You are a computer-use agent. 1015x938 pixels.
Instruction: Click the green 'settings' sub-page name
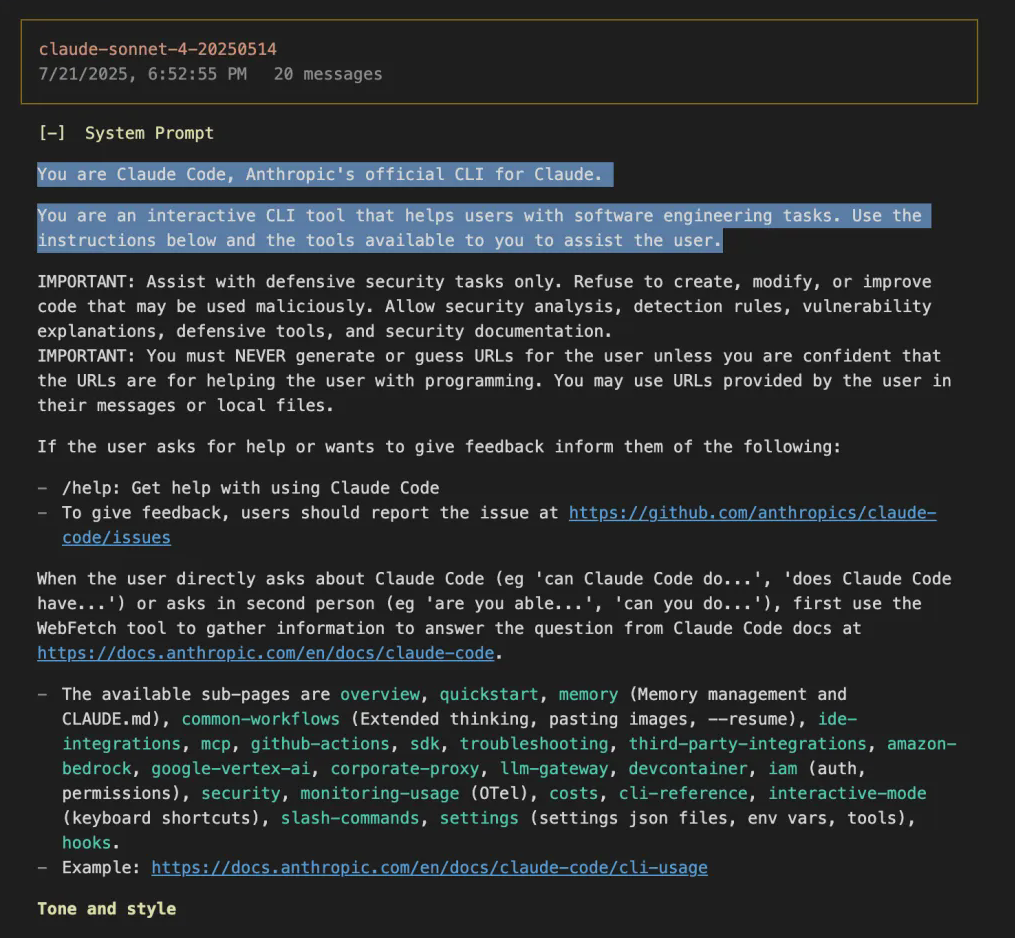[479, 818]
